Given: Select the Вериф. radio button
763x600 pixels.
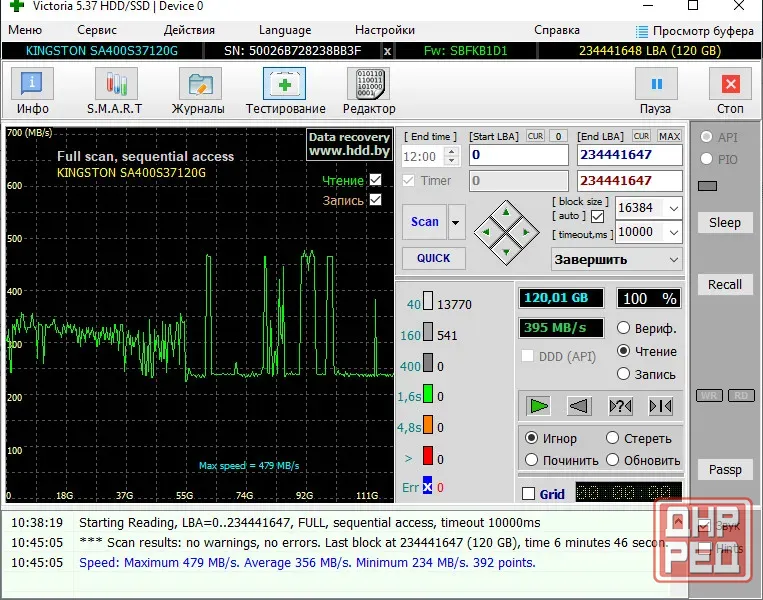Looking at the screenshot, I should [623, 328].
